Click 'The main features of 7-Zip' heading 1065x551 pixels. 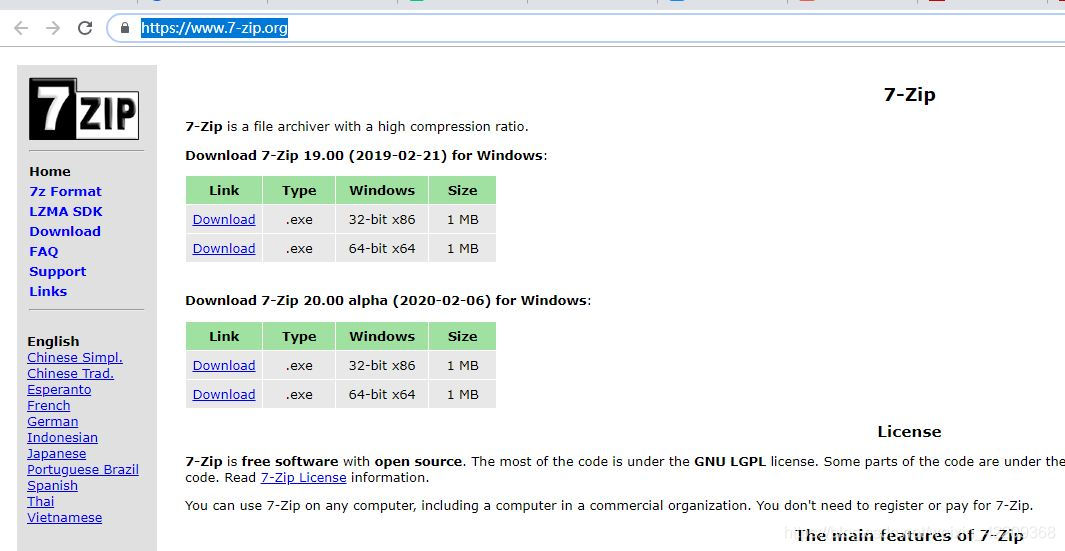[x=909, y=535]
